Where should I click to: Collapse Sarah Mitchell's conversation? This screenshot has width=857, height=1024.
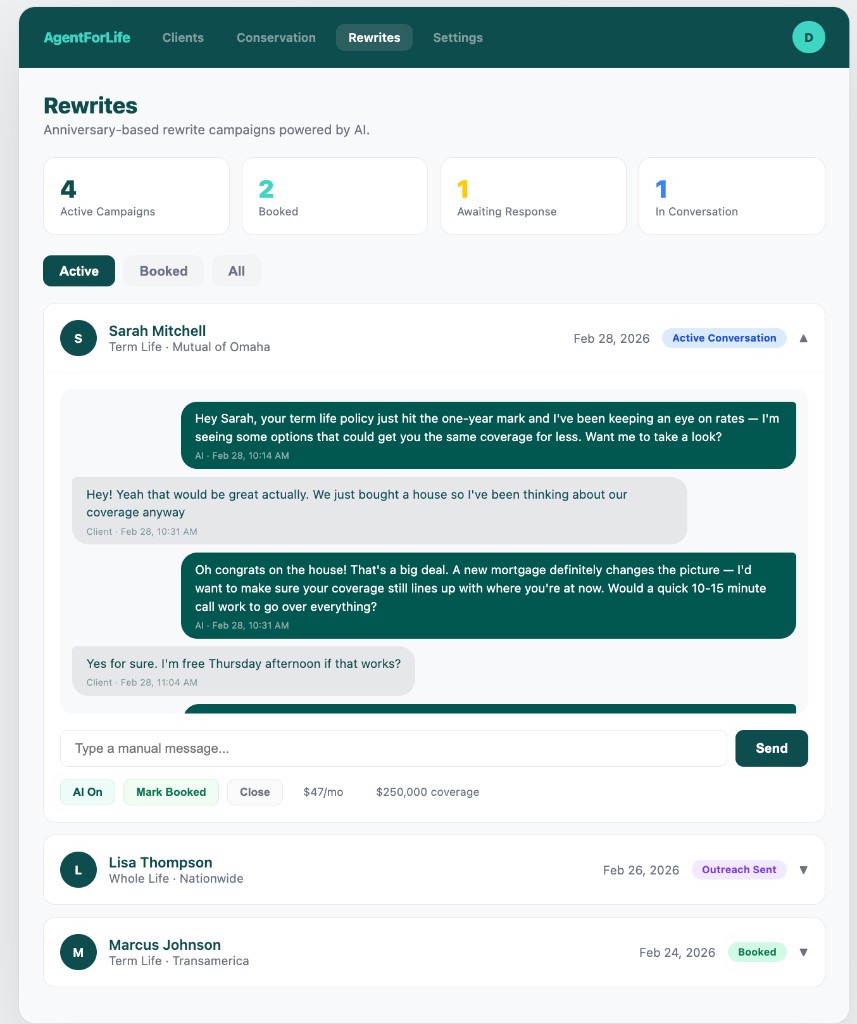803,338
